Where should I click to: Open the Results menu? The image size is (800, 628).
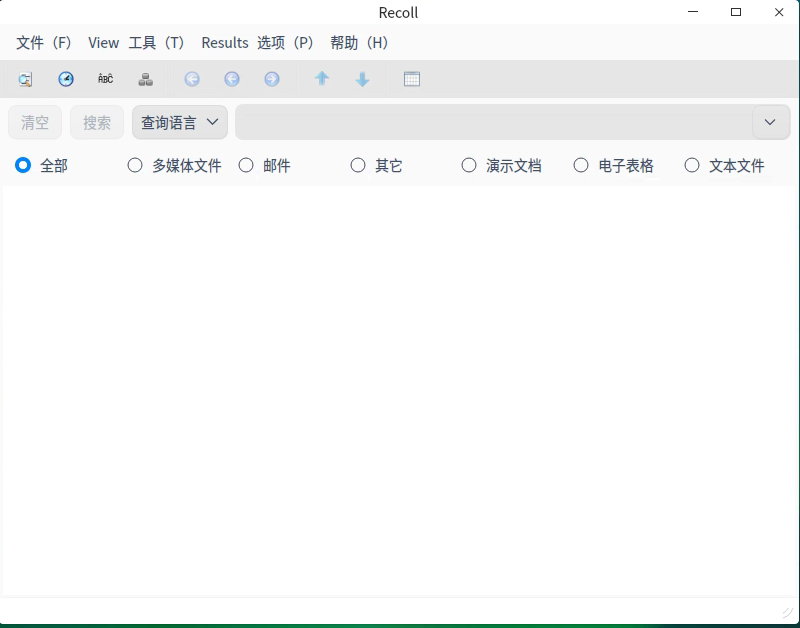[225, 43]
